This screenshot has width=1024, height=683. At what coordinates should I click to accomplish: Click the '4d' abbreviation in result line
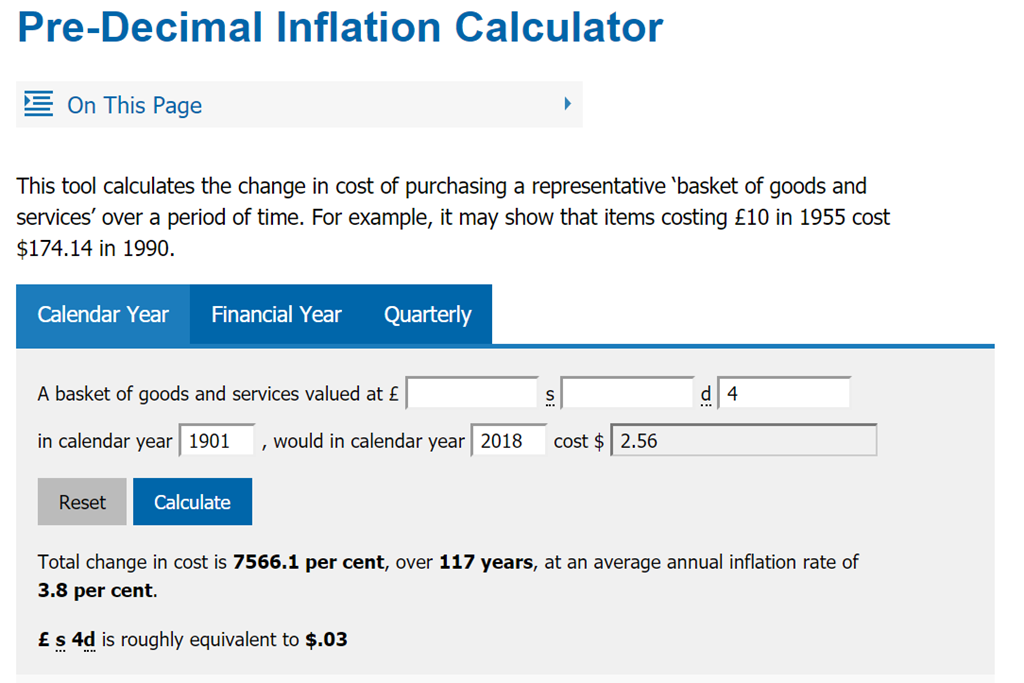coord(82,639)
